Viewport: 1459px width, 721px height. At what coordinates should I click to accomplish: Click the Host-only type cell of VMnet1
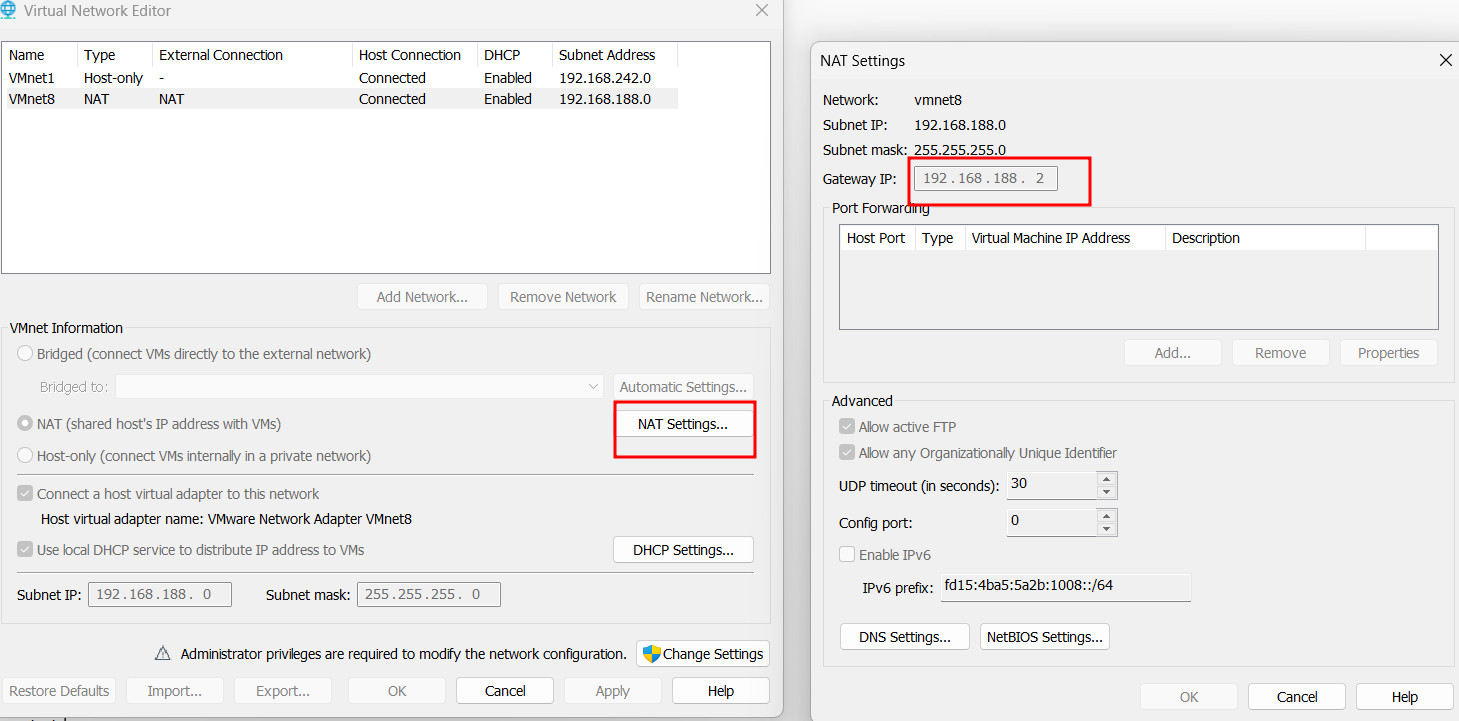(x=113, y=78)
